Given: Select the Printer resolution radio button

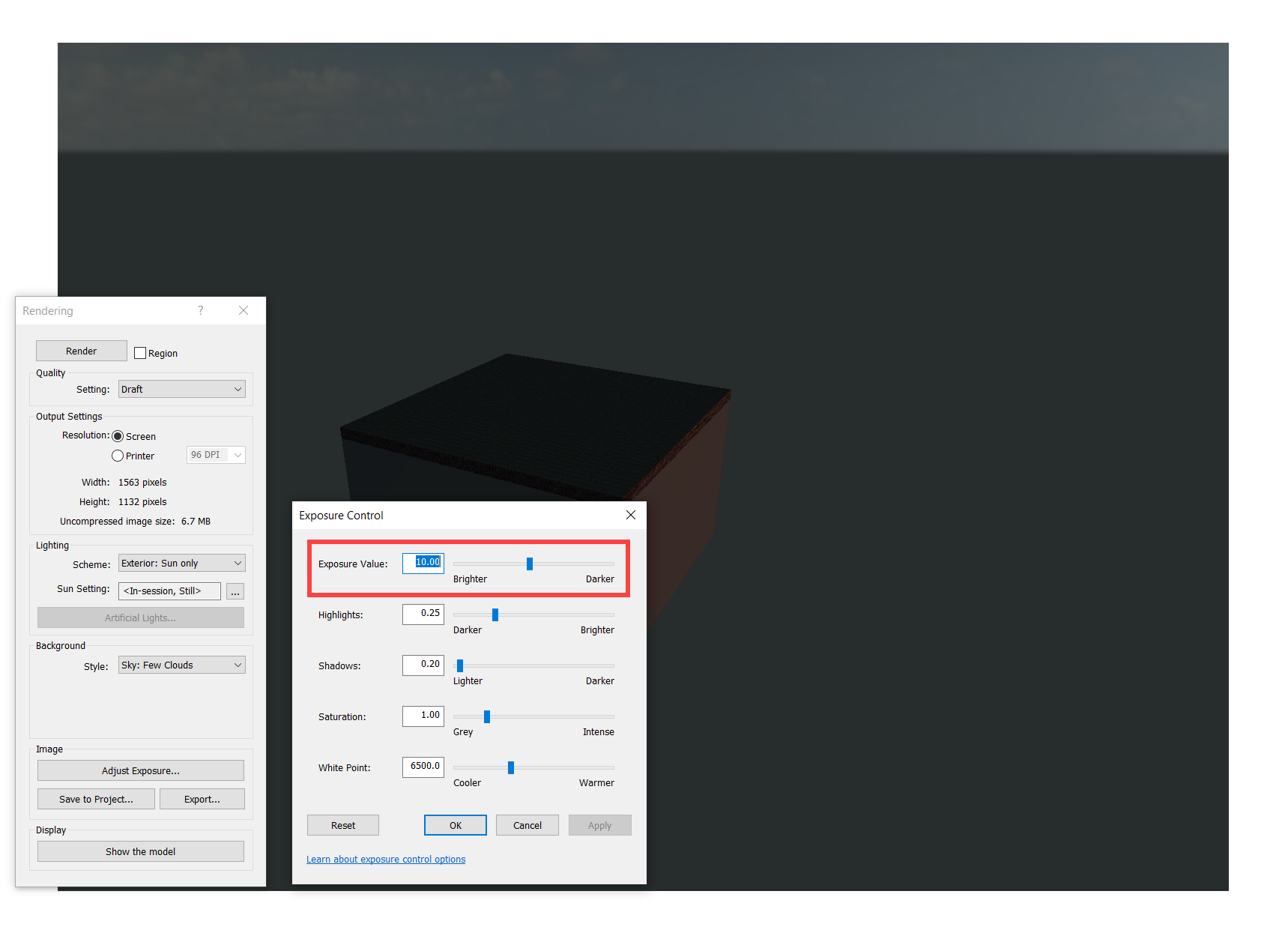Looking at the screenshot, I should pos(118,455).
